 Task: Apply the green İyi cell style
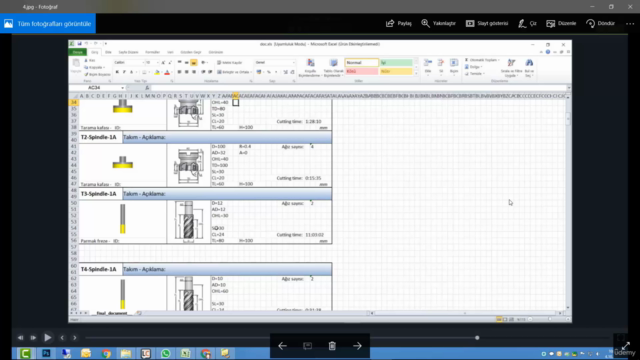pos(396,62)
